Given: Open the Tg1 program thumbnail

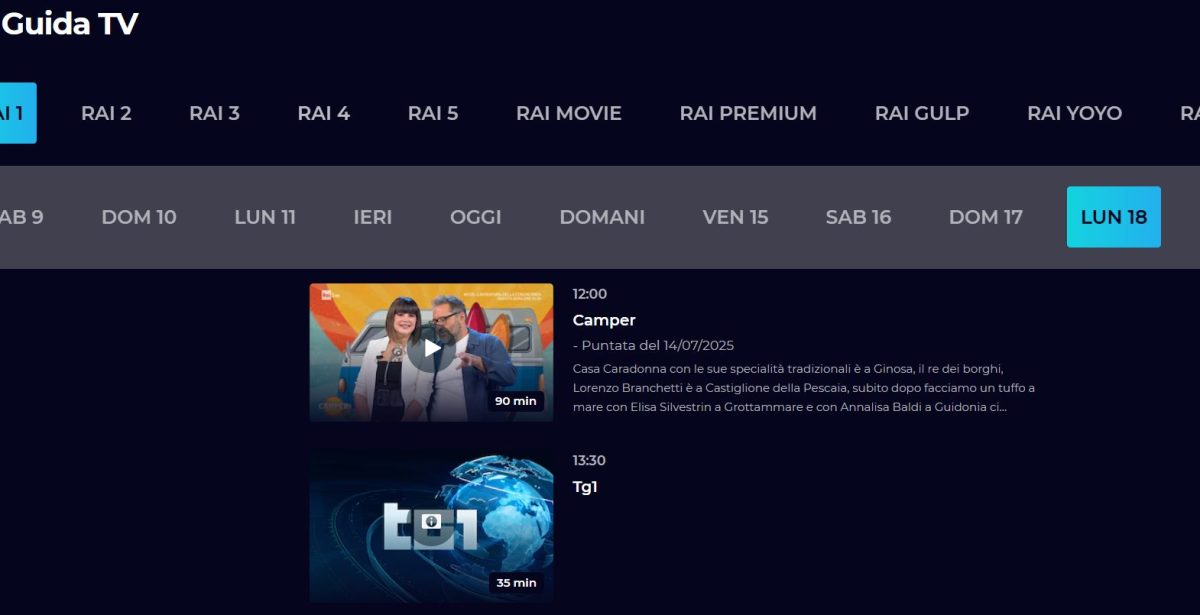Looking at the screenshot, I should point(431,526).
